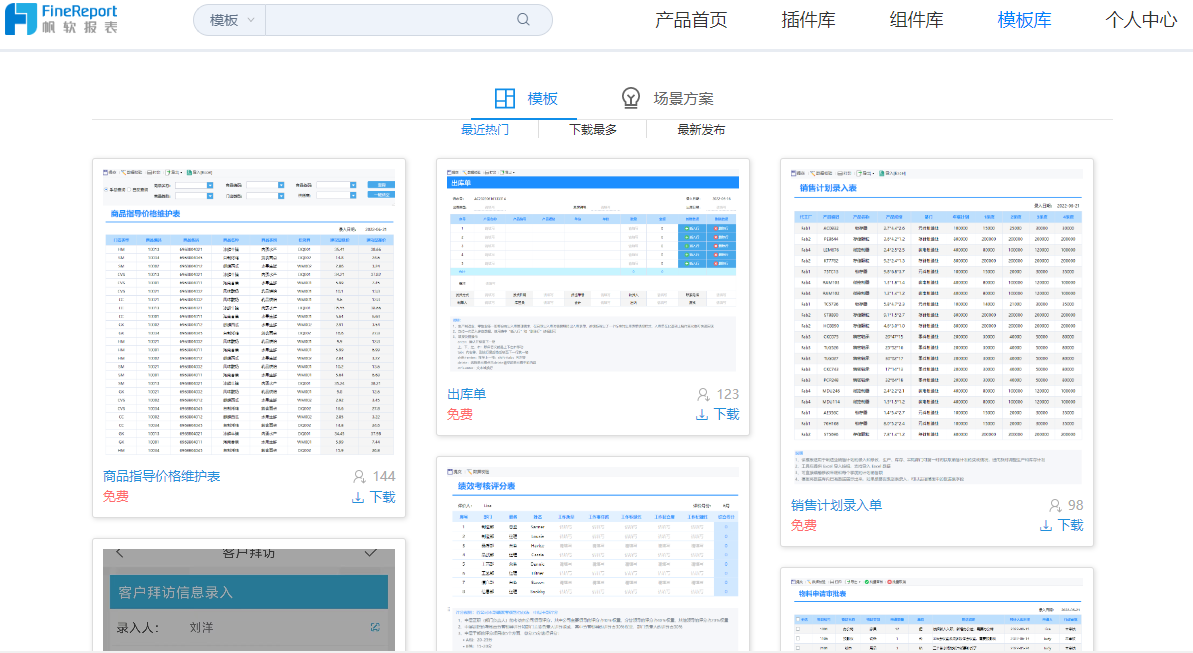Click the 场景方案 lightbulb icon
The width and height of the screenshot is (1193, 653).
pyautogui.click(x=631, y=98)
